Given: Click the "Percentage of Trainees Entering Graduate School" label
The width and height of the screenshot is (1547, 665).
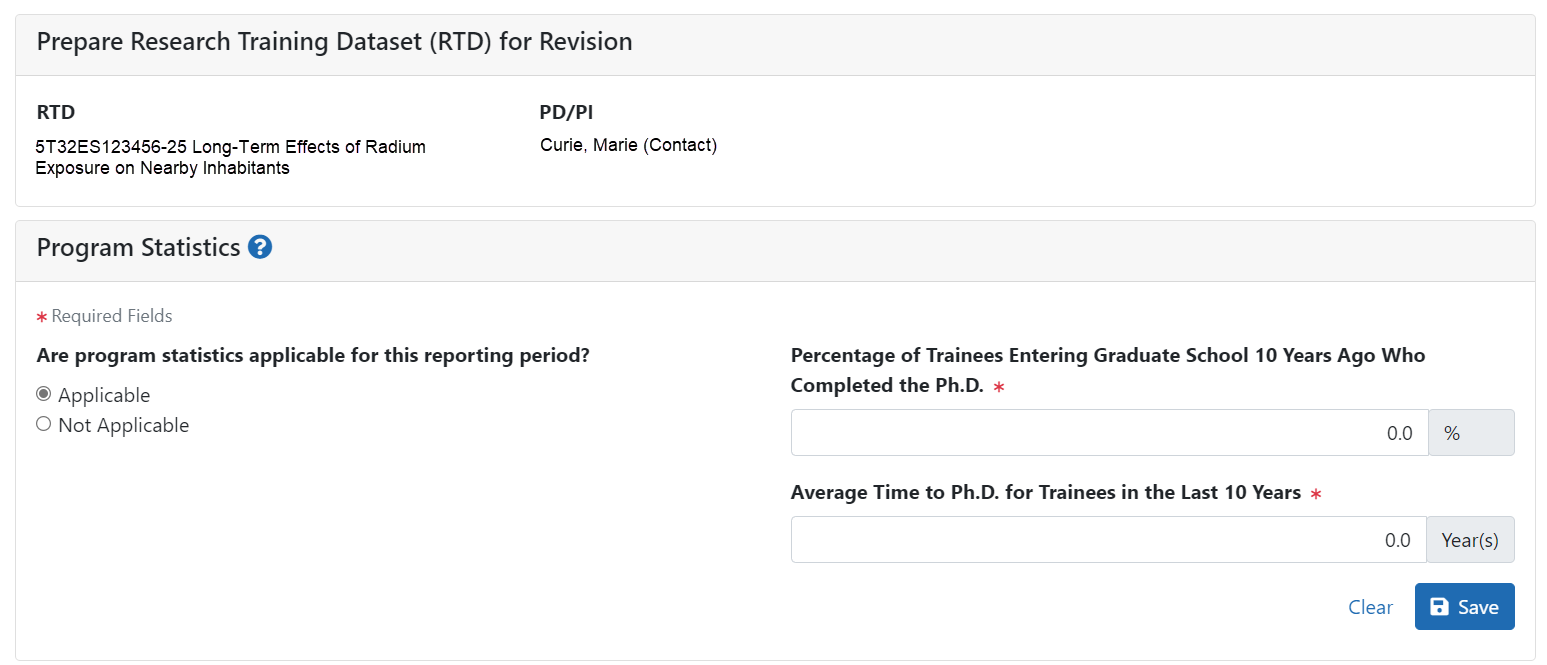Looking at the screenshot, I should coord(1108,370).
